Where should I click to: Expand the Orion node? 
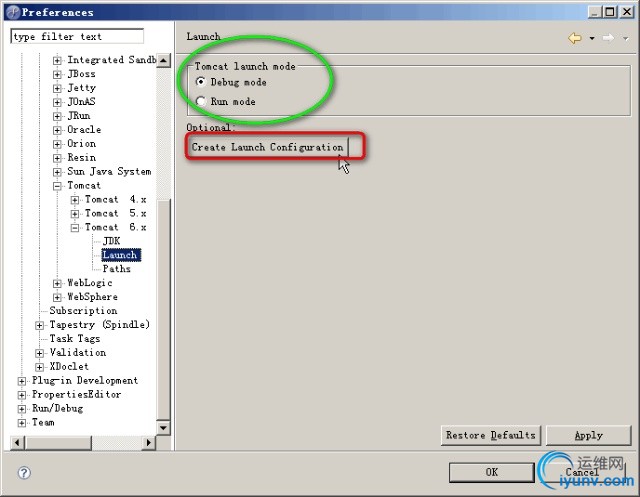[57, 144]
